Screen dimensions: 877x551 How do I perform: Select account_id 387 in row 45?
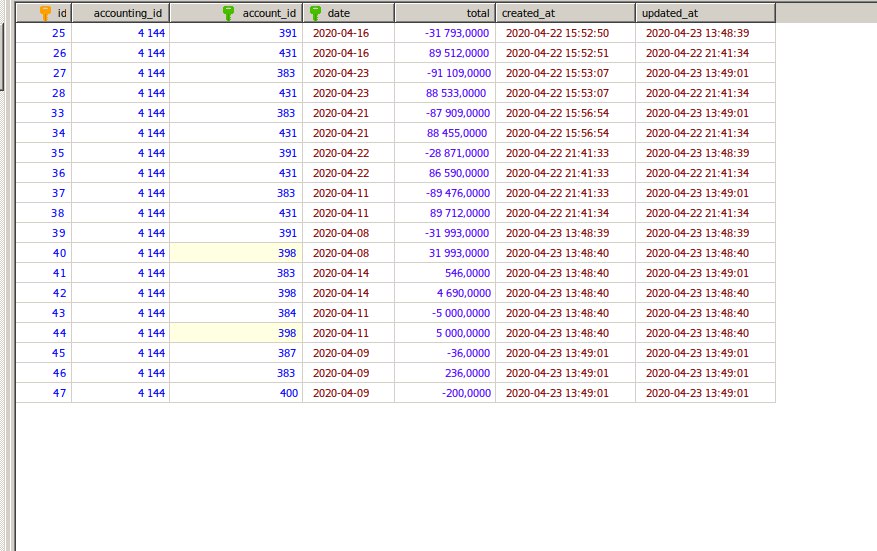[x=236, y=353]
